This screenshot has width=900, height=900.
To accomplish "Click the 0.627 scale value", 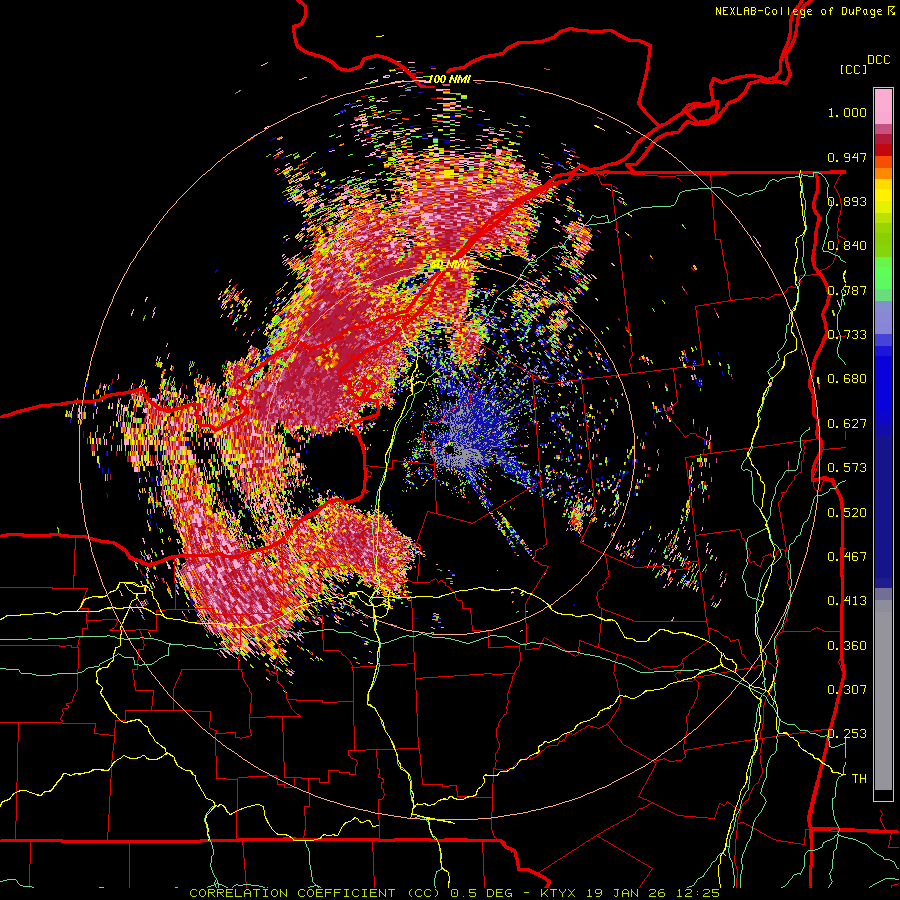I will 847,424.
